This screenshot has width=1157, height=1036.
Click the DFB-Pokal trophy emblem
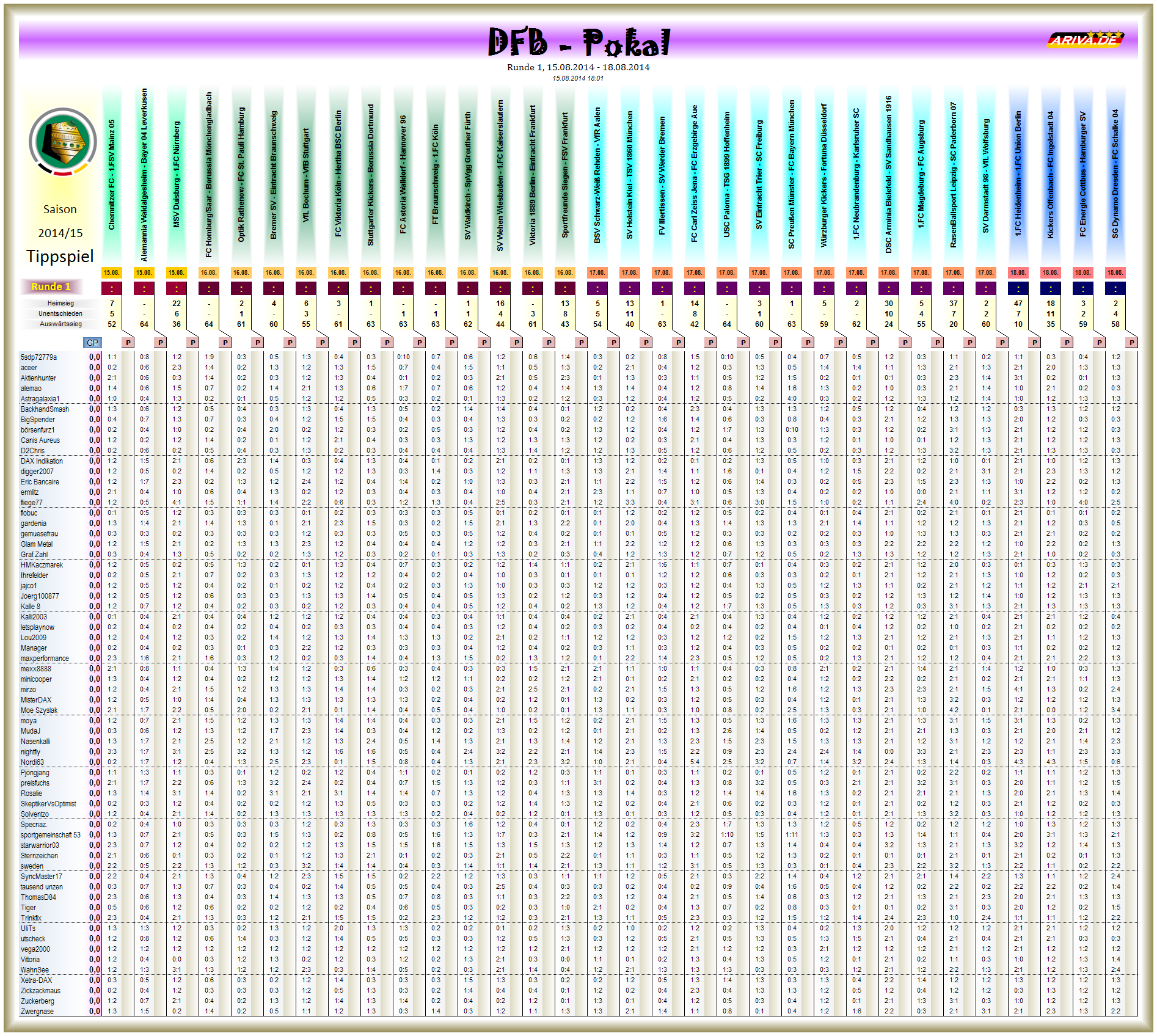point(62,142)
